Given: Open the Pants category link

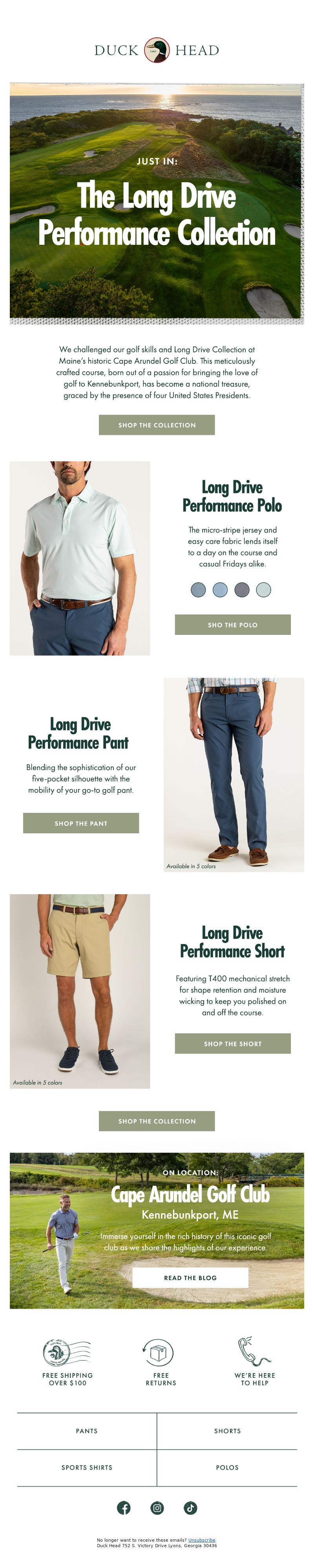Looking at the screenshot, I should click(87, 1431).
